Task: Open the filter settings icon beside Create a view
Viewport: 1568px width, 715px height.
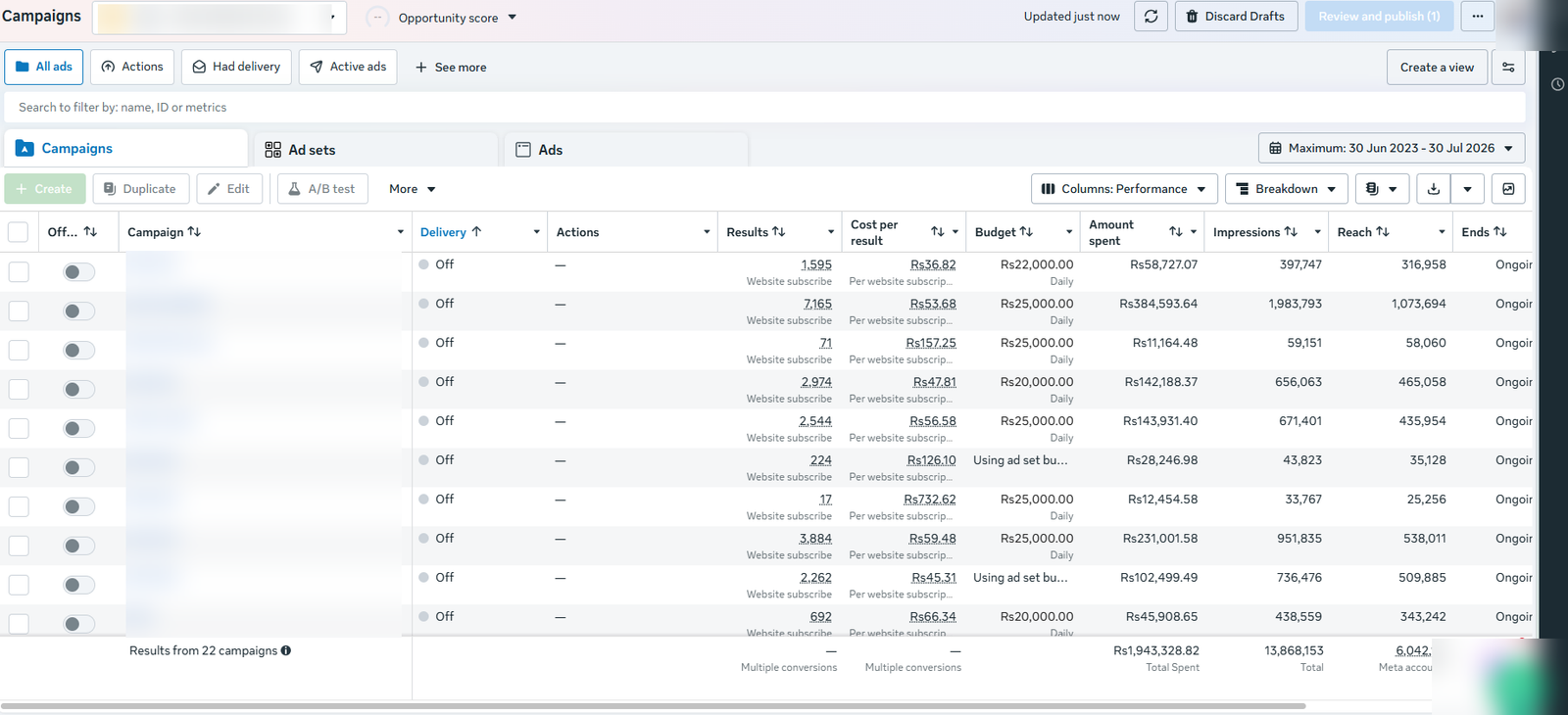Action: click(1508, 68)
